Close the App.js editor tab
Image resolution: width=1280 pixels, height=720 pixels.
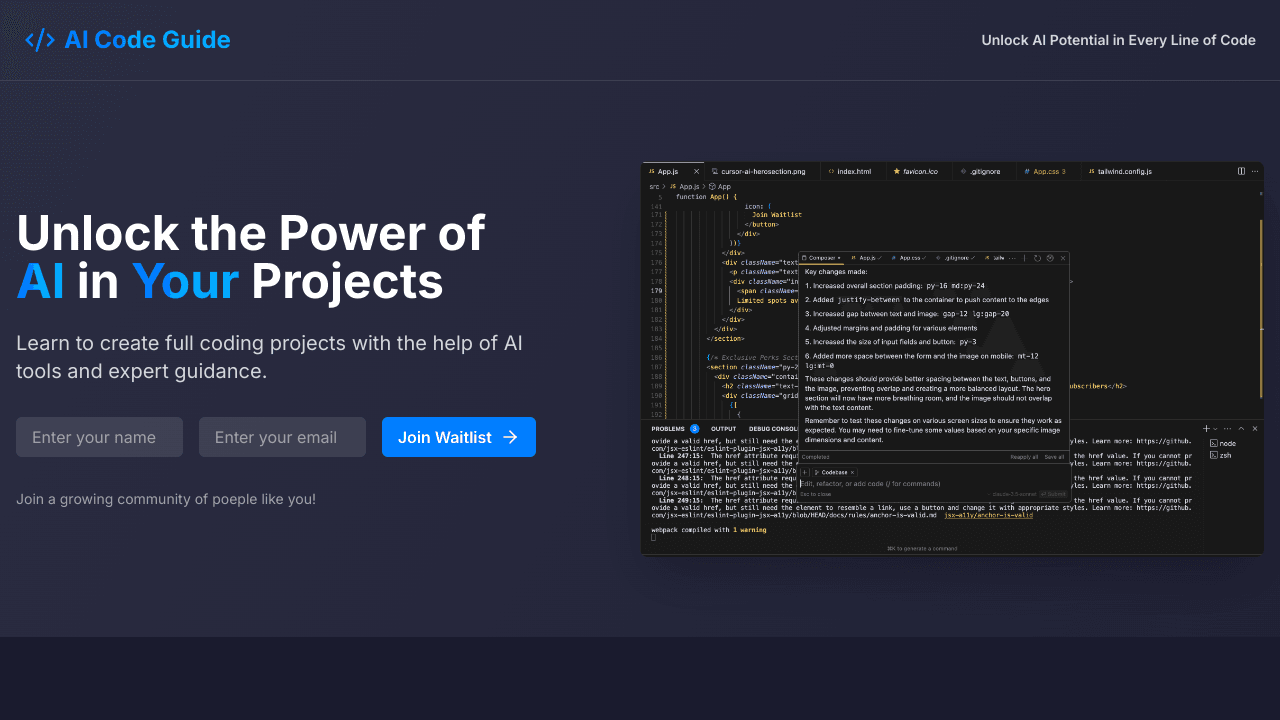pyautogui.click(x=696, y=171)
